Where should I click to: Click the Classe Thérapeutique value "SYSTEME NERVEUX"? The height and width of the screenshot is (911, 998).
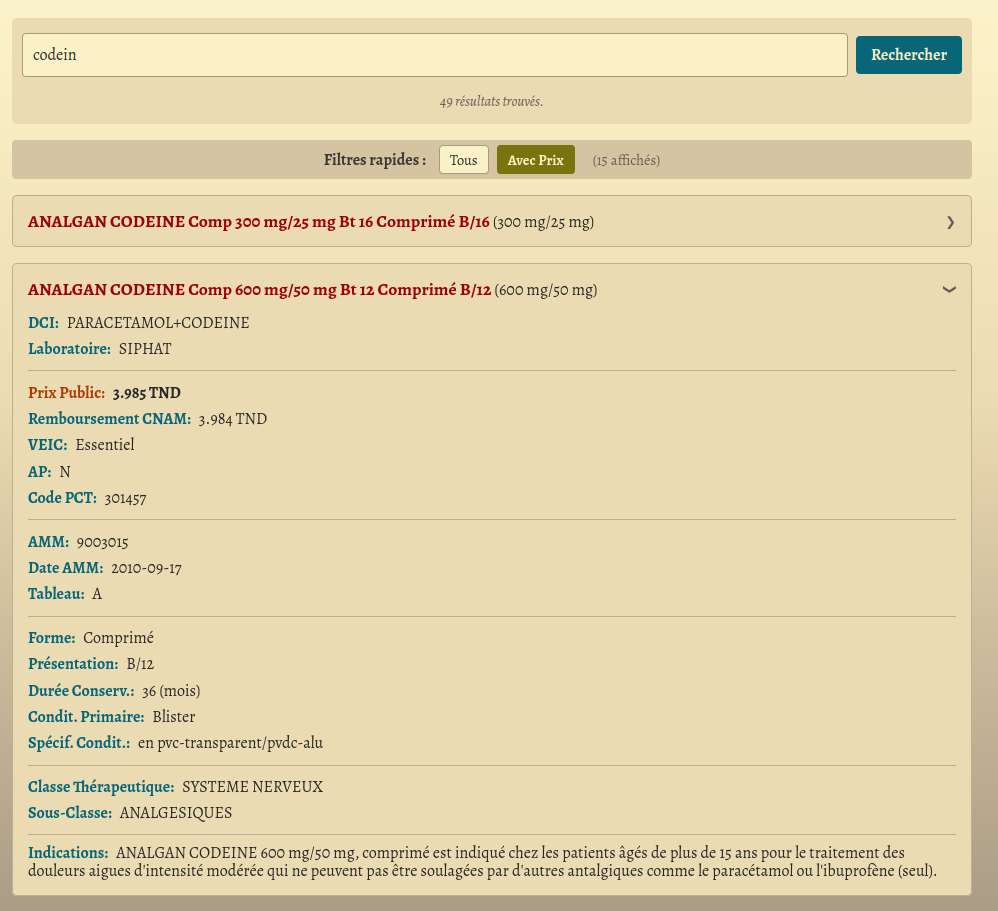253,787
